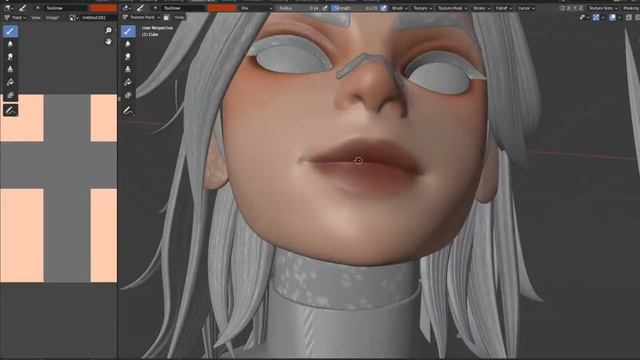Click orange color swatch in Image Editor header

(x=103, y=8)
